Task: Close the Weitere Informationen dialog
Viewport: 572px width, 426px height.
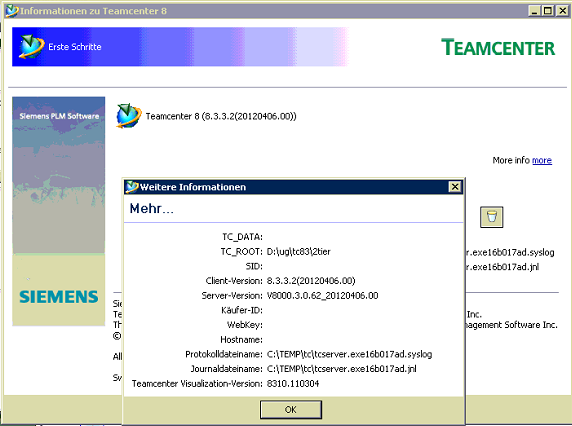Action: click(x=455, y=187)
